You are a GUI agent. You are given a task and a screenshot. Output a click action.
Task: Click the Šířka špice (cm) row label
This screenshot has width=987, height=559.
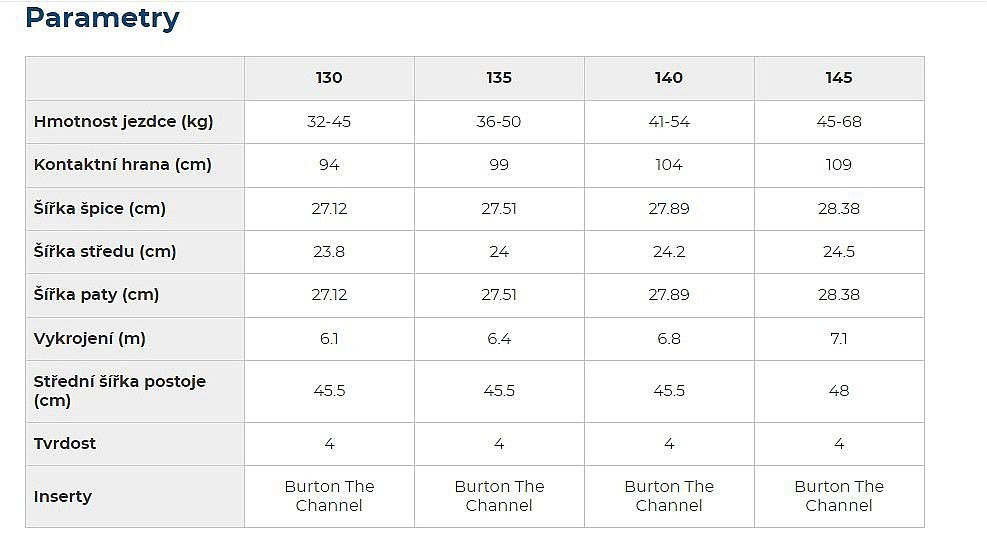point(99,208)
